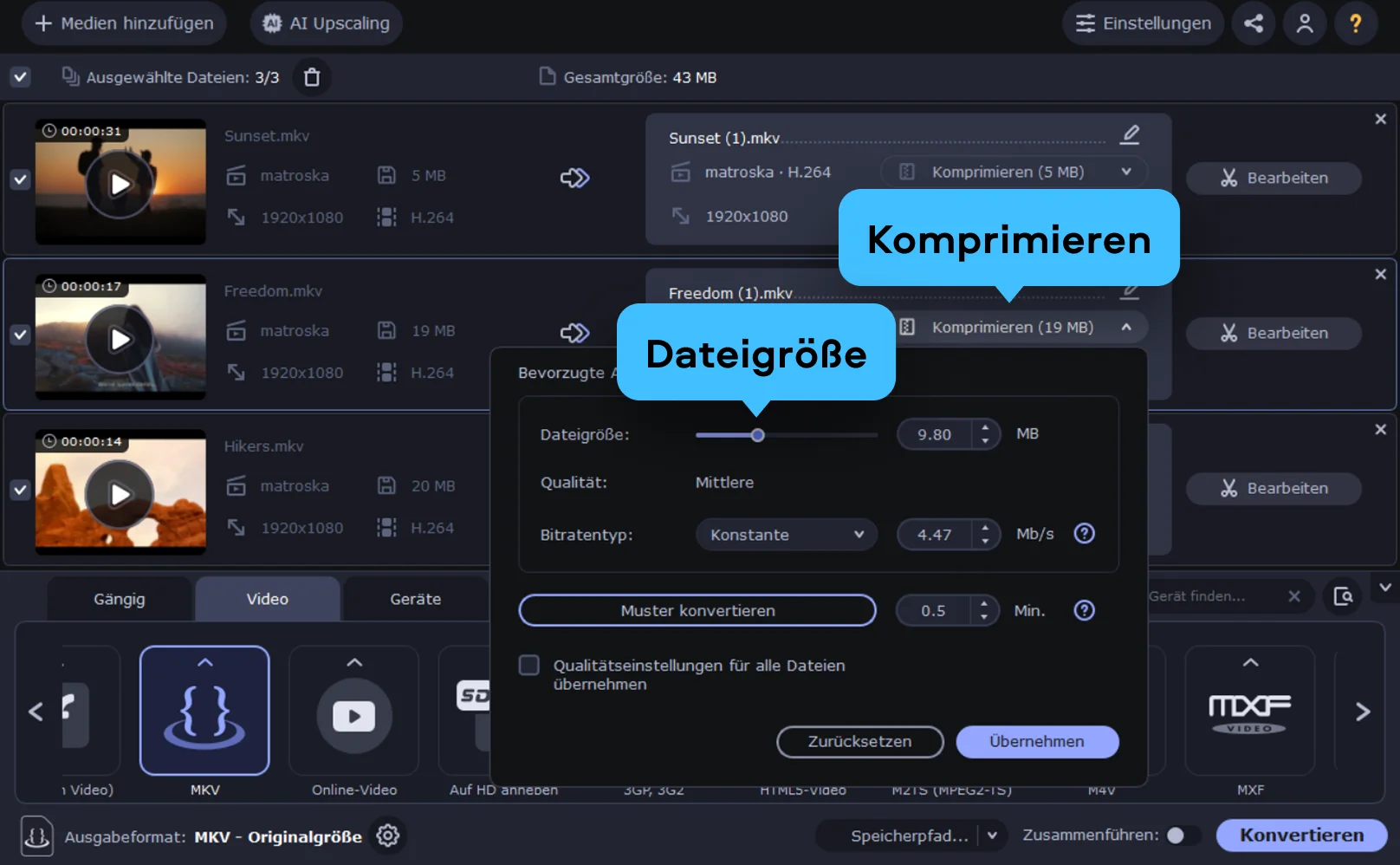The height and width of the screenshot is (865, 1400).
Task: Show previous format presets
Action: tap(36, 712)
